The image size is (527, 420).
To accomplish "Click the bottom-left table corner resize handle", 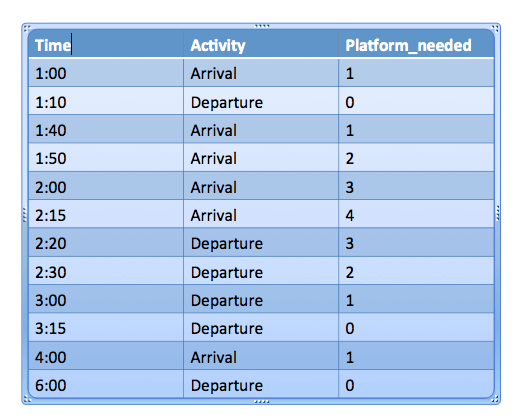I will 27,399.
